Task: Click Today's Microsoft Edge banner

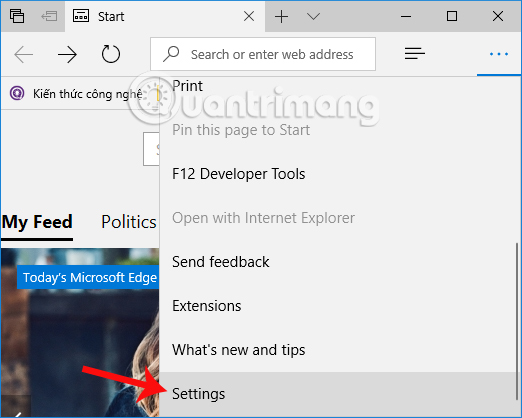Action: tap(88, 277)
